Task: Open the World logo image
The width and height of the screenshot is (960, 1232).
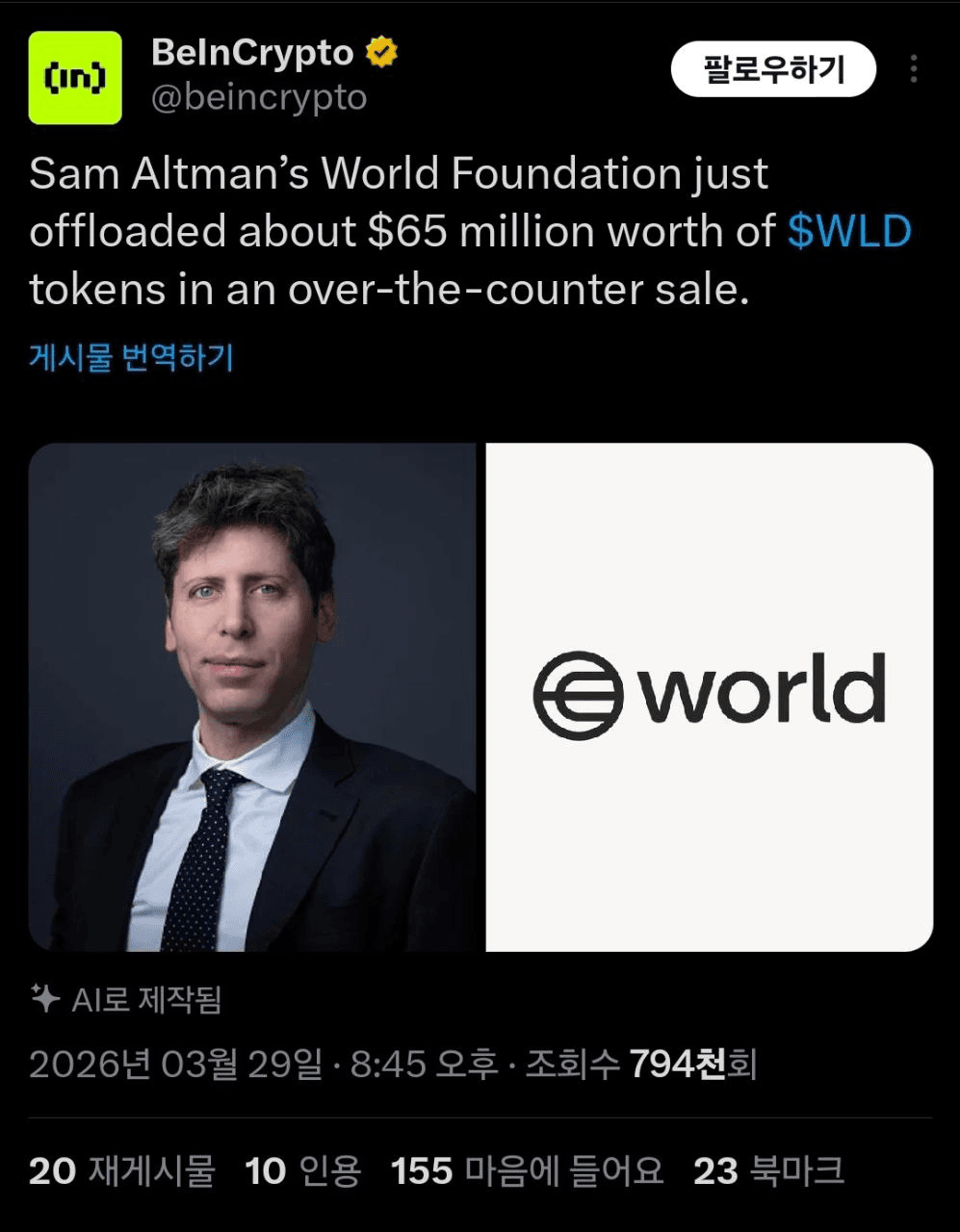Action: (x=710, y=697)
